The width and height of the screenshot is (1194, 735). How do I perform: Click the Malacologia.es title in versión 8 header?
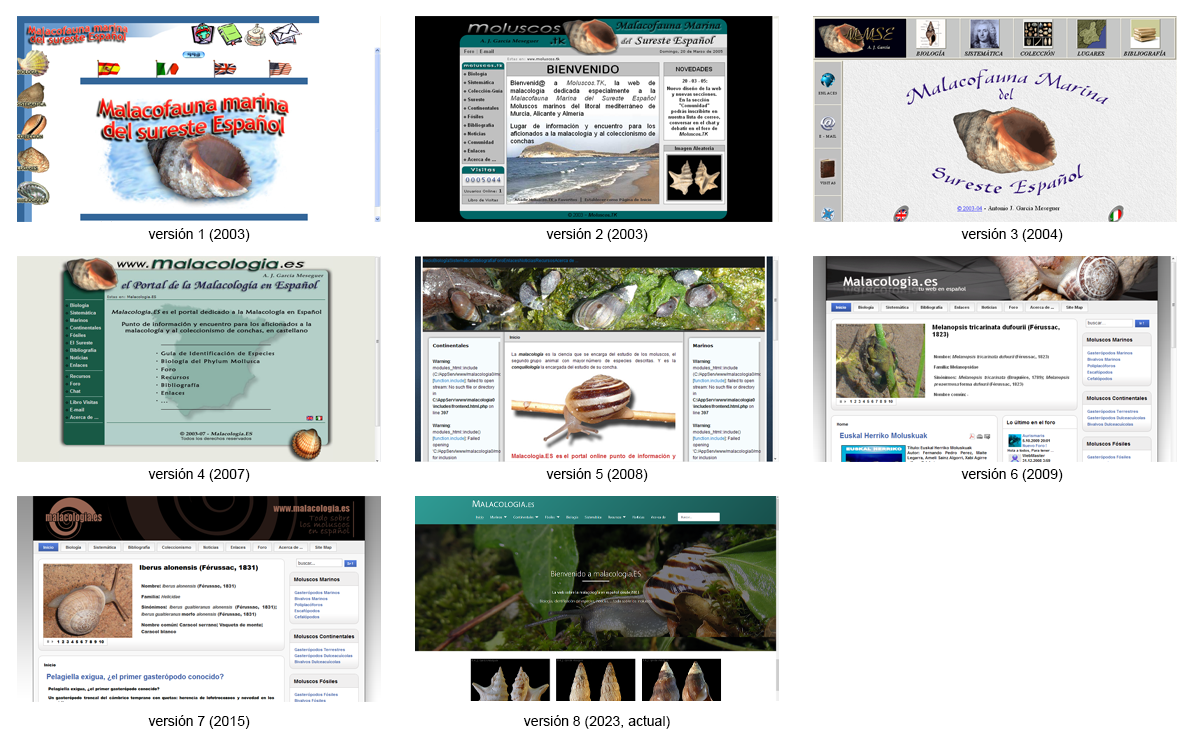pos(503,504)
